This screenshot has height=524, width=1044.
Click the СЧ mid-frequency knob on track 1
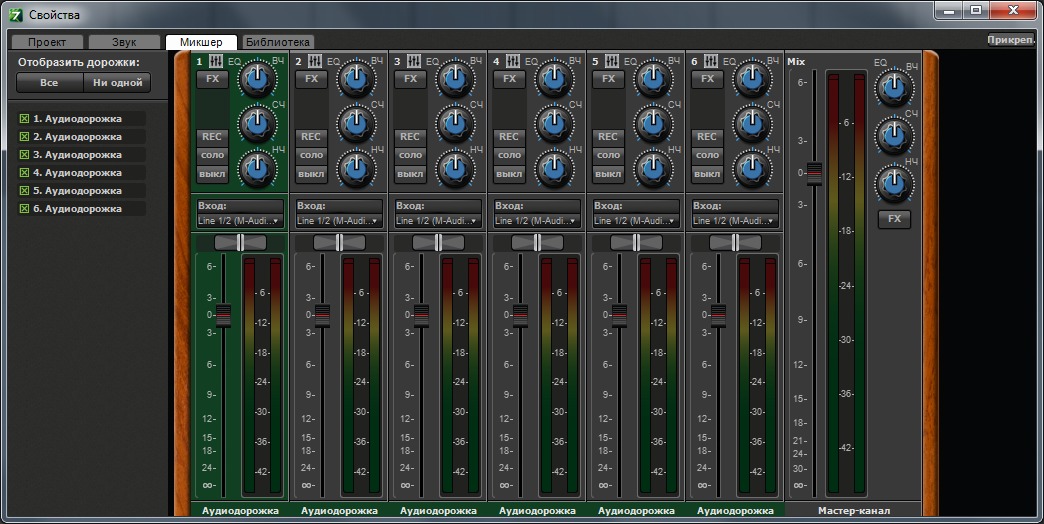(257, 123)
